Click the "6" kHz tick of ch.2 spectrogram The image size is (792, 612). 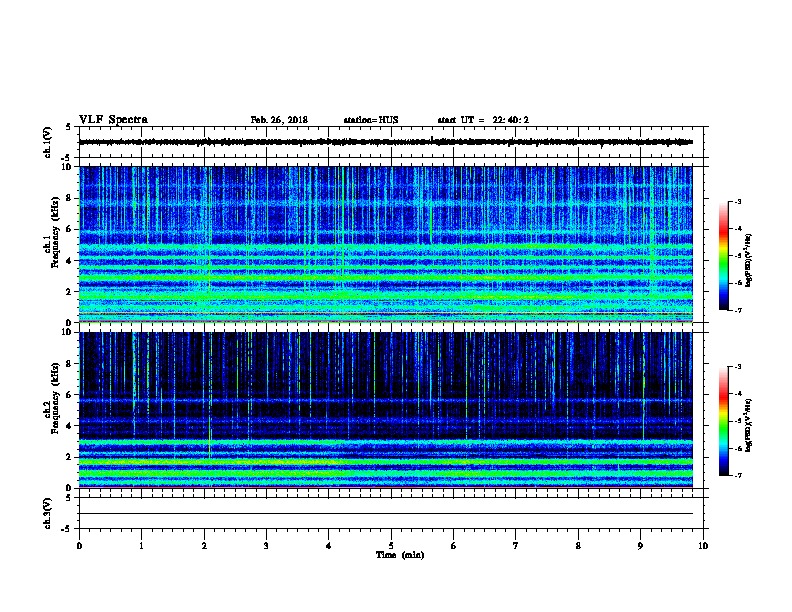(69, 395)
